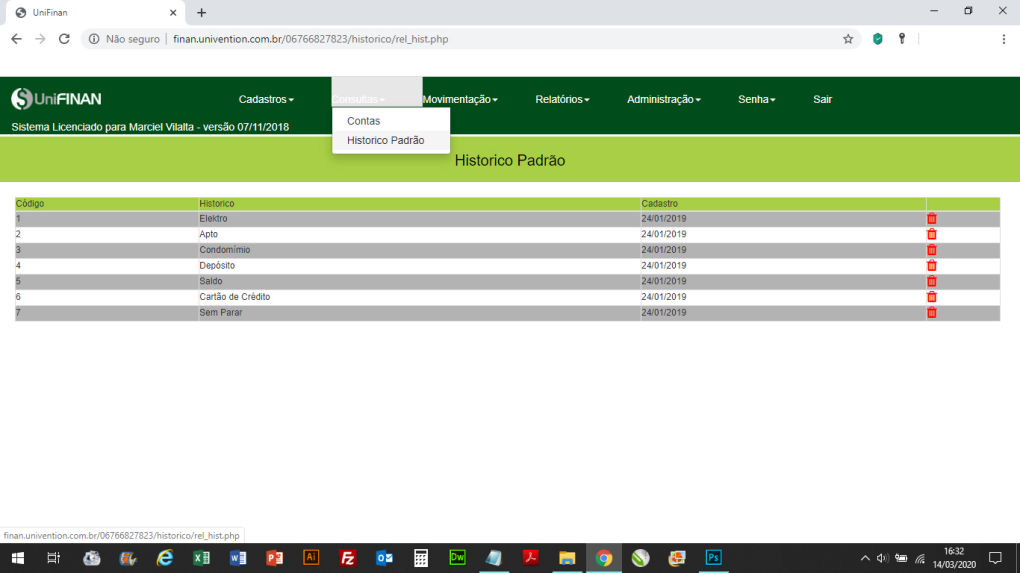Delete the Saldo row with its trash icon

click(x=932, y=281)
